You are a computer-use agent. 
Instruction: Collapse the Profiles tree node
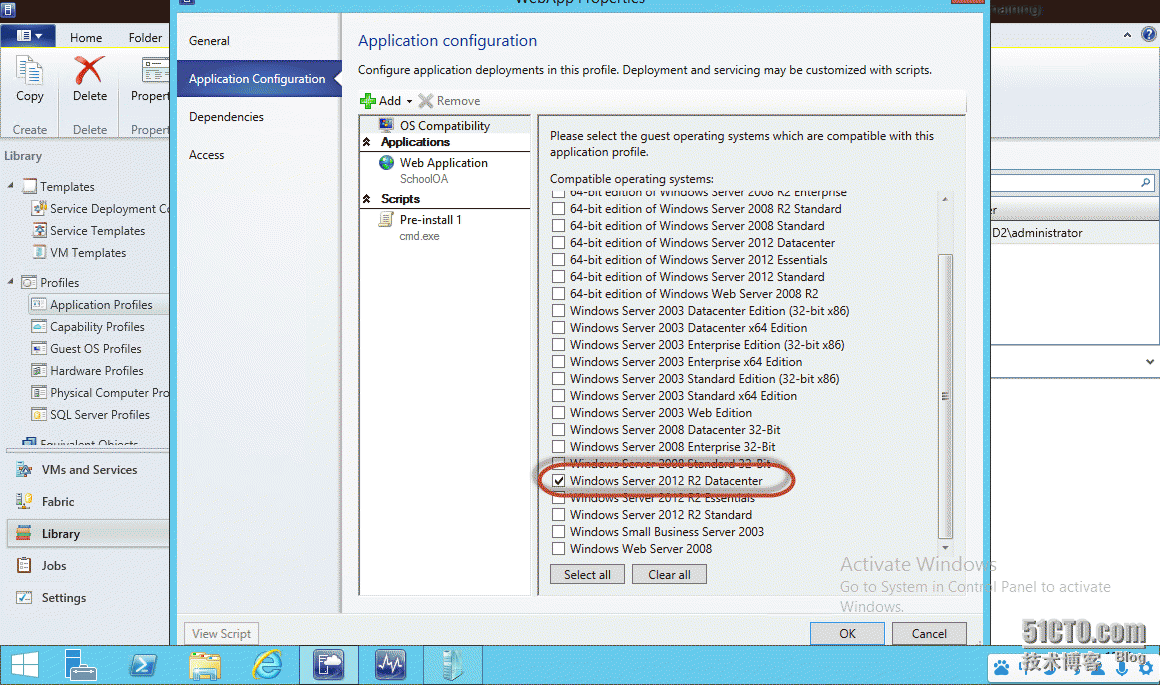point(10,281)
